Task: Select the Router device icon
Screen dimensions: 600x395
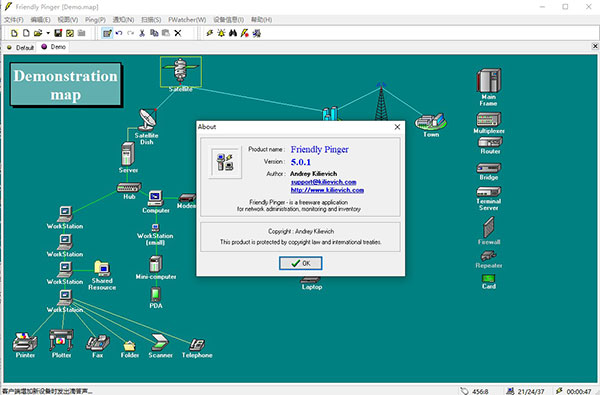Action: tap(490, 142)
